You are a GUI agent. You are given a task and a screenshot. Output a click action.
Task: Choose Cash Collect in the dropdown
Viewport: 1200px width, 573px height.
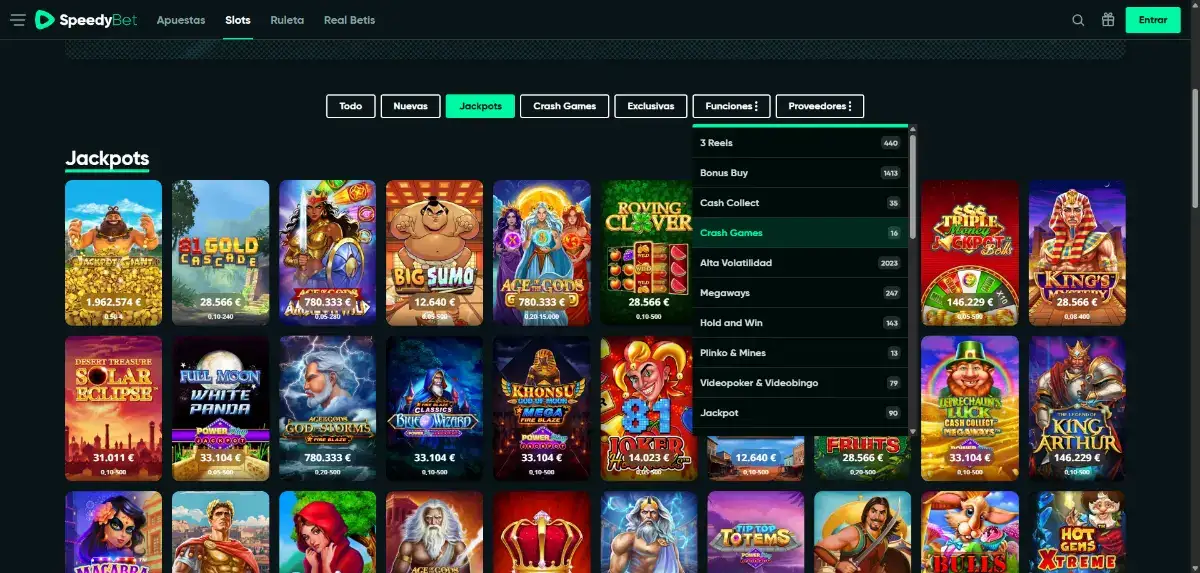click(x=800, y=203)
